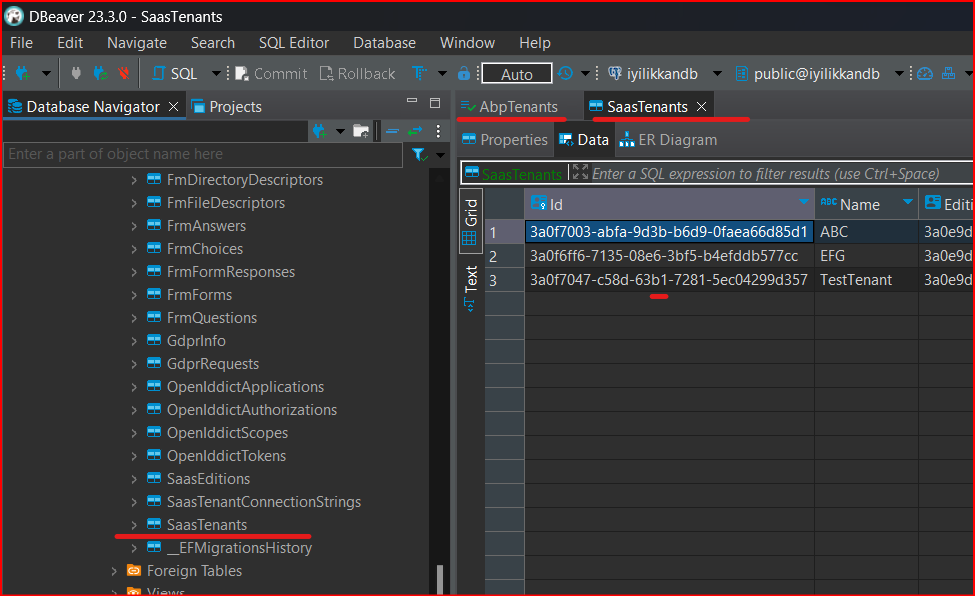Open navigator filter funnel icon

click(x=420, y=154)
